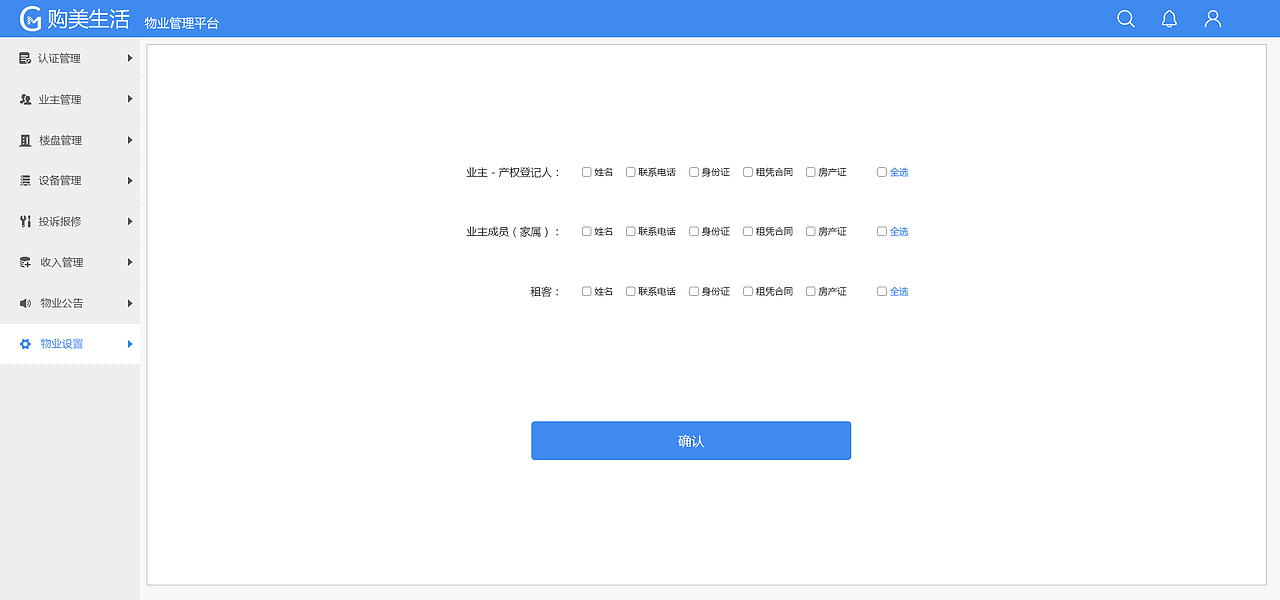Open notifications bell icon

pyautogui.click(x=1169, y=19)
